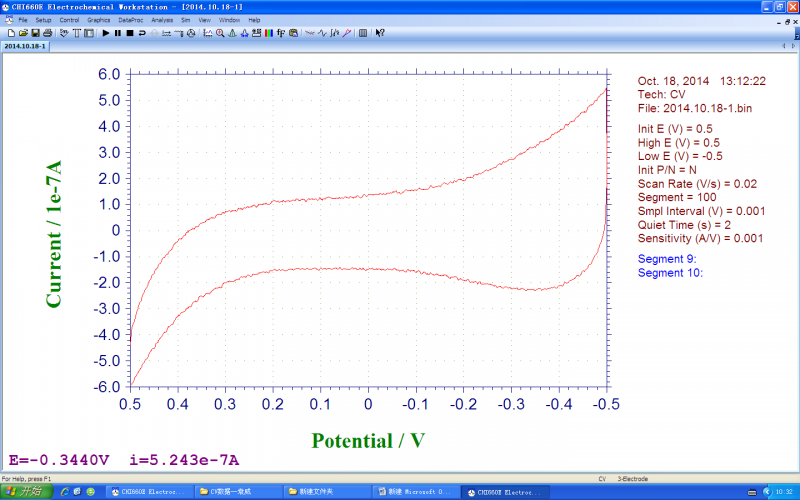The width and height of the screenshot is (800, 500).
Task: Click the Segment 9: label
Action: tap(667, 259)
